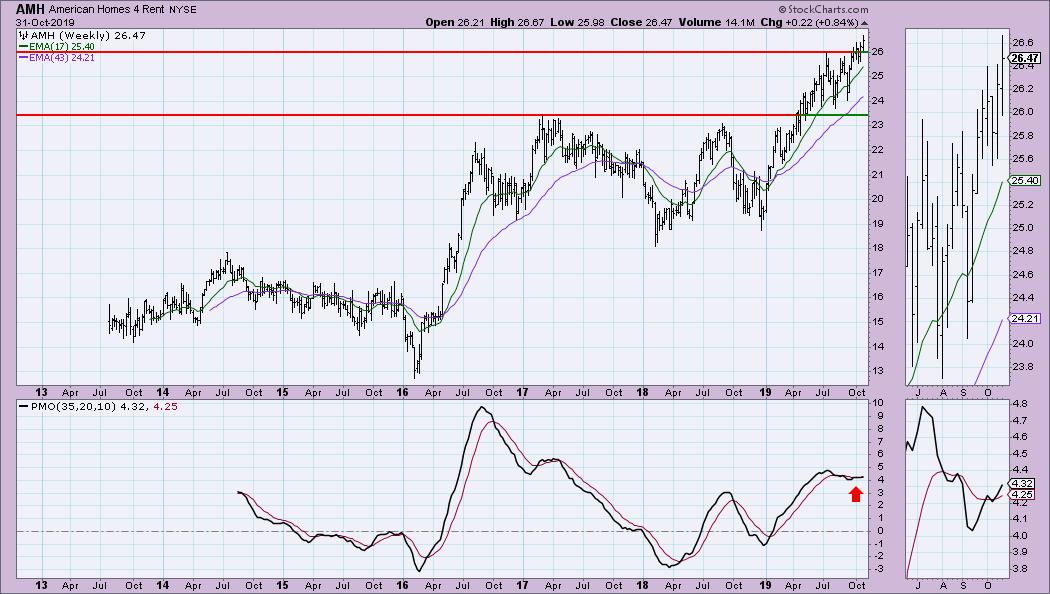The height and width of the screenshot is (594, 1050).
Task: Click the boxed 26.47 last-price tag
Action: pos(1025,58)
